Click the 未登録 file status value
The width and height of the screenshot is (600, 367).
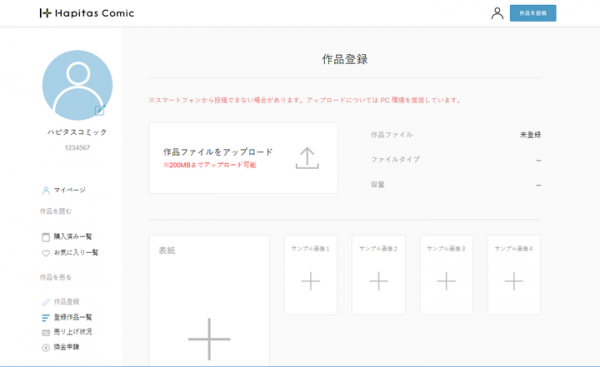[x=530, y=135]
